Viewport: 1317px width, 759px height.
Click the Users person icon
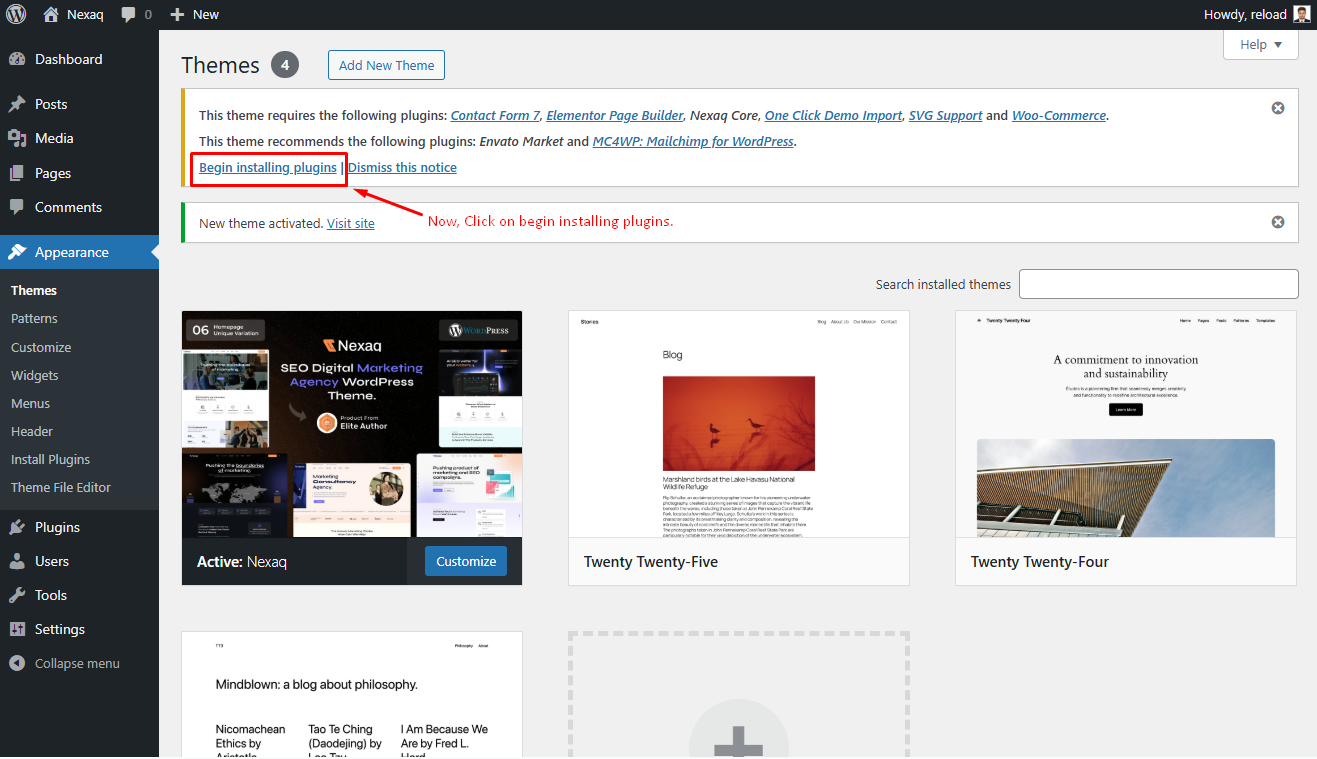click(17, 561)
